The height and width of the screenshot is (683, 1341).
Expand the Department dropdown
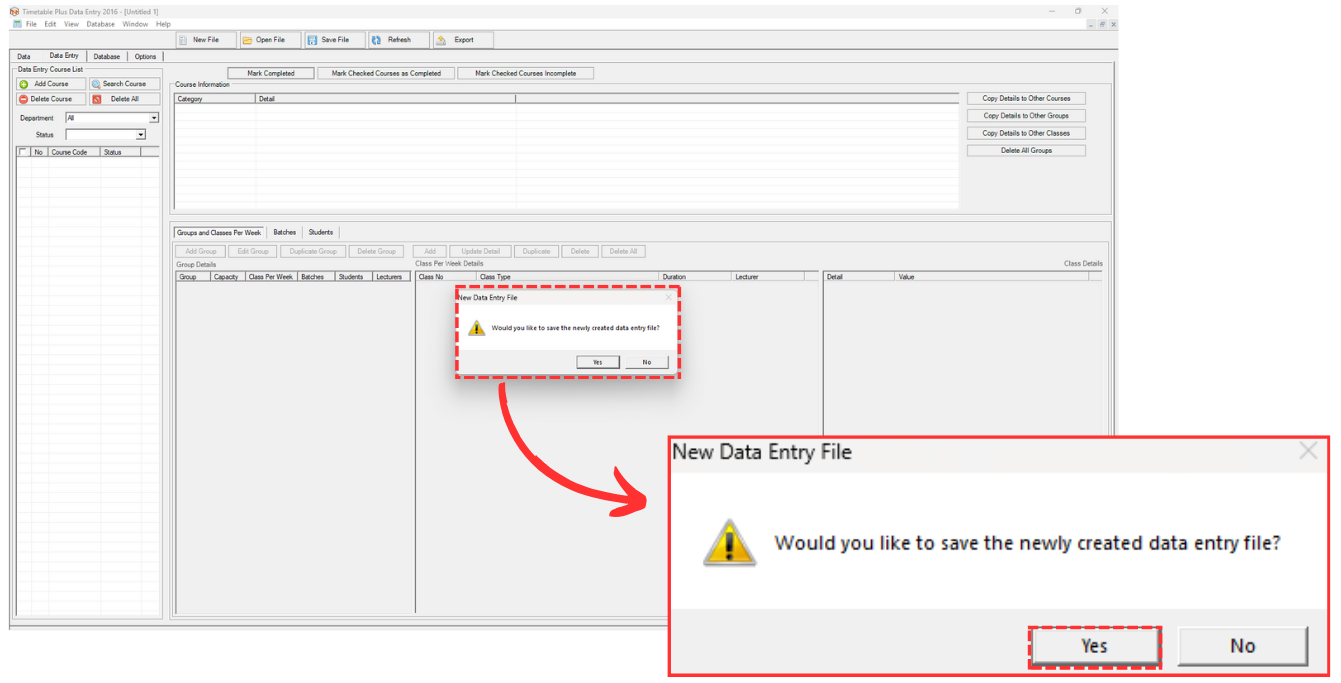tap(154, 118)
